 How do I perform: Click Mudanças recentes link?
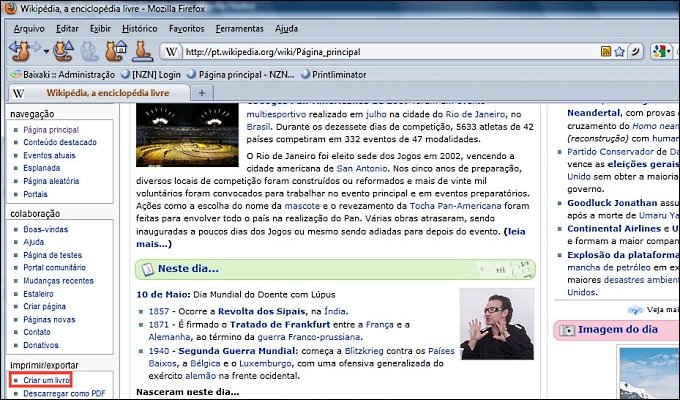[59, 281]
